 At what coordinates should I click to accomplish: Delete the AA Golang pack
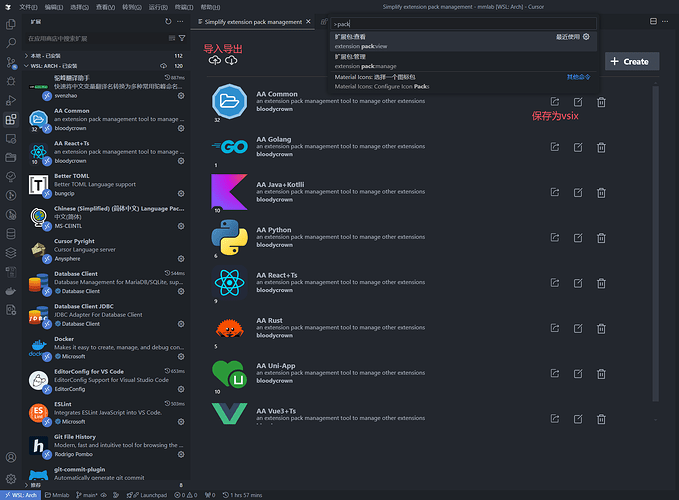[x=601, y=148]
